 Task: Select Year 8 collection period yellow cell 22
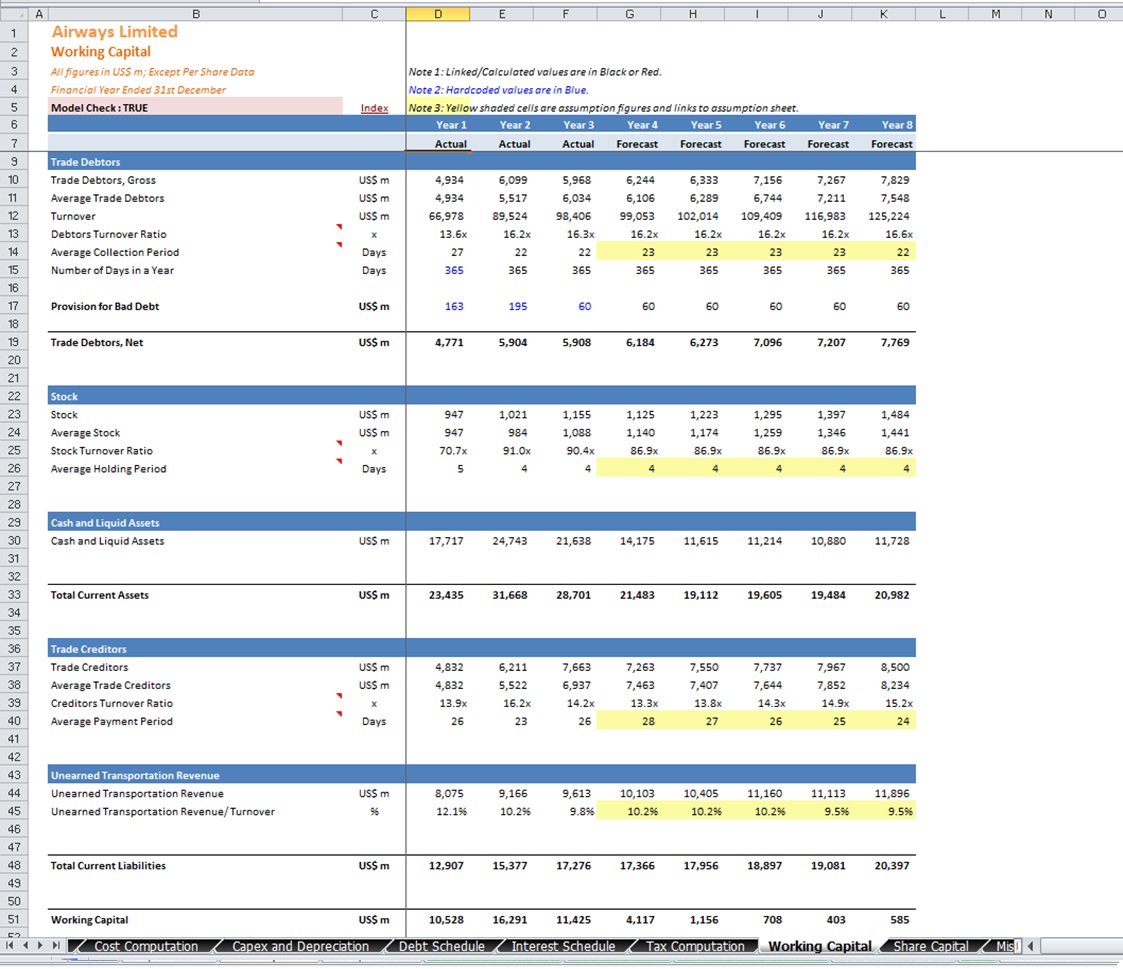click(x=884, y=252)
